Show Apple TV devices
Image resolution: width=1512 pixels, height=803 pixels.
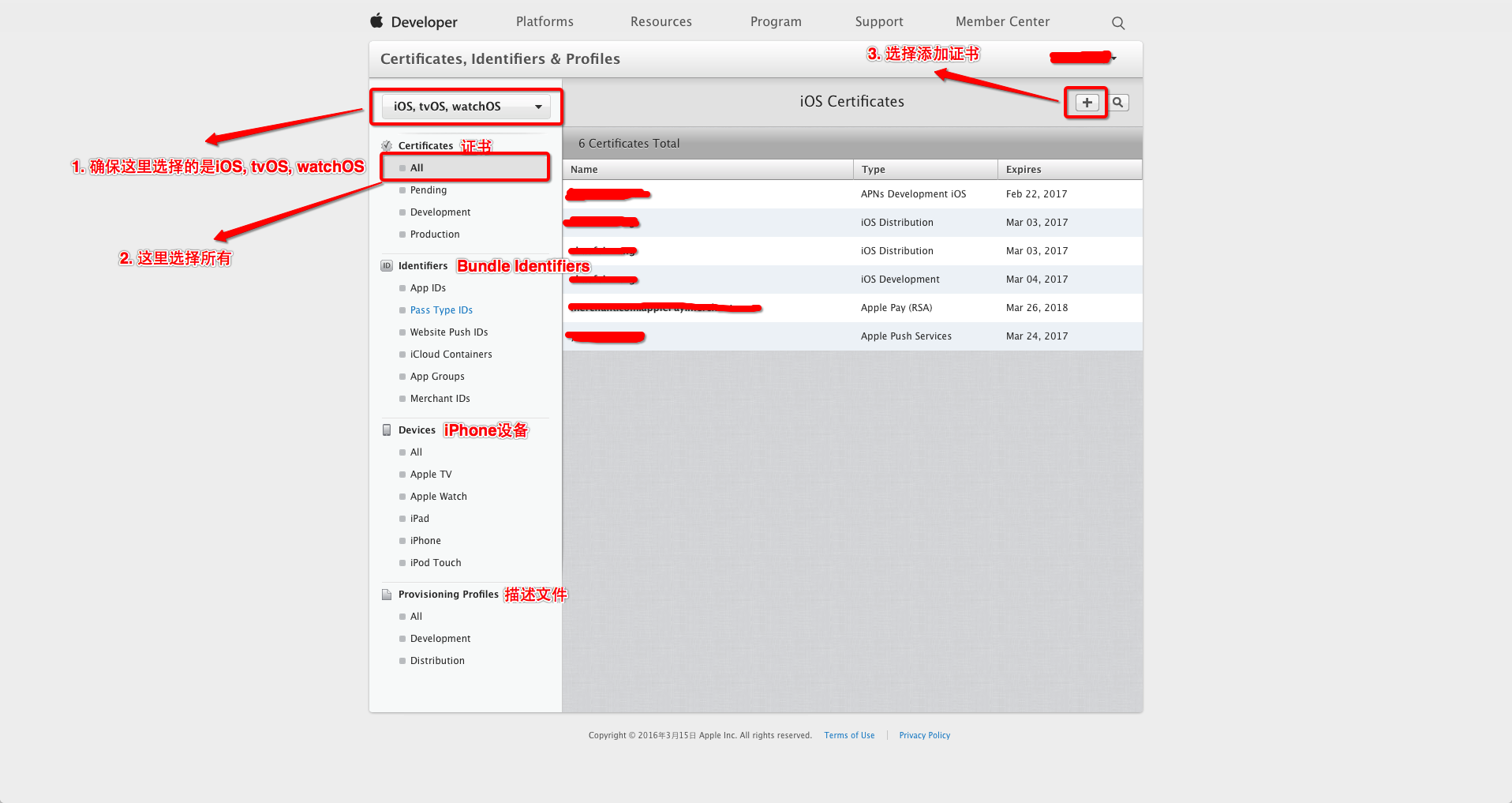point(431,475)
